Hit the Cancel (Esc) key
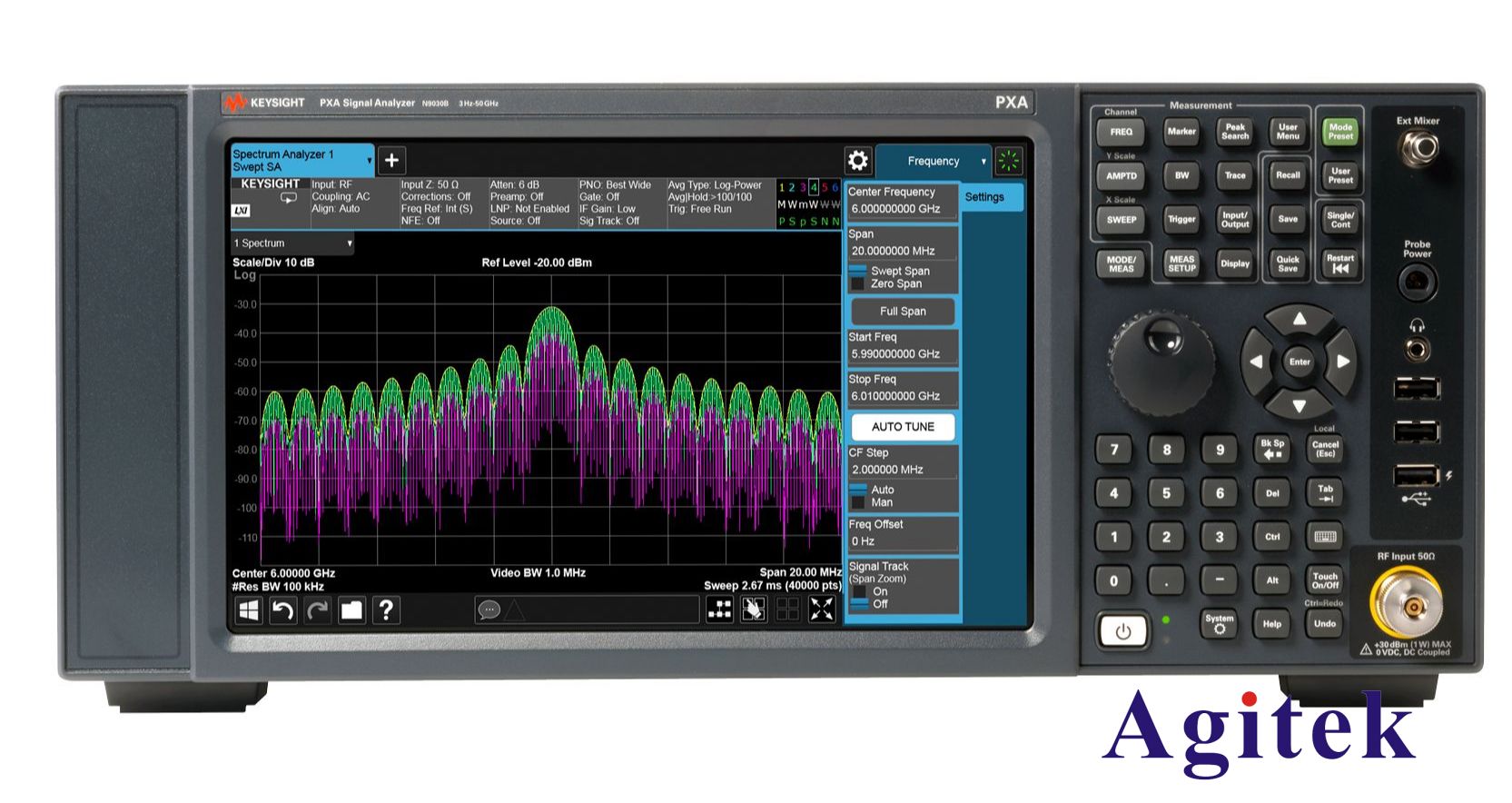This screenshot has width=1512, height=803. pos(1325,449)
